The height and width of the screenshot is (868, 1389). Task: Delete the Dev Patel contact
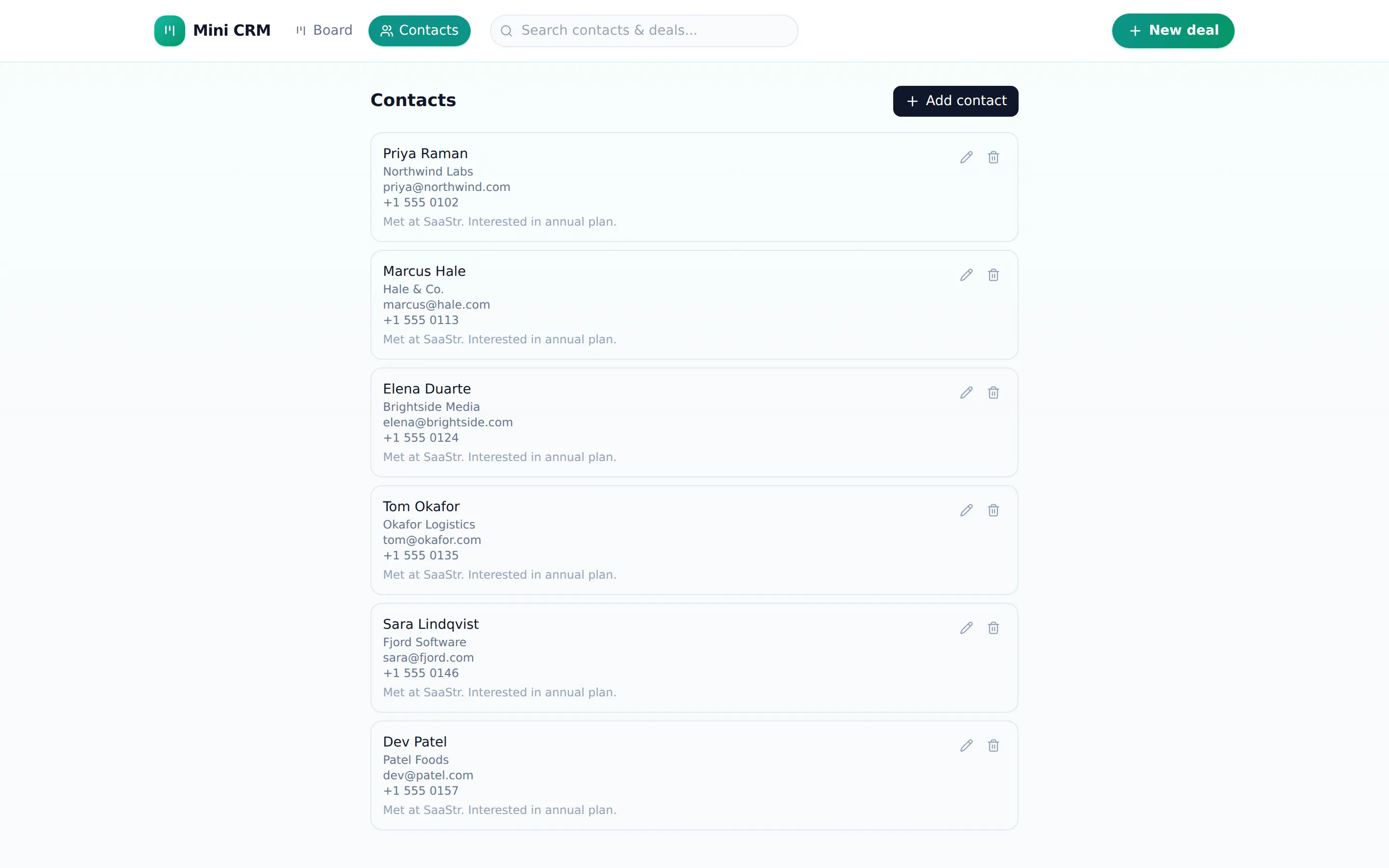(x=993, y=746)
